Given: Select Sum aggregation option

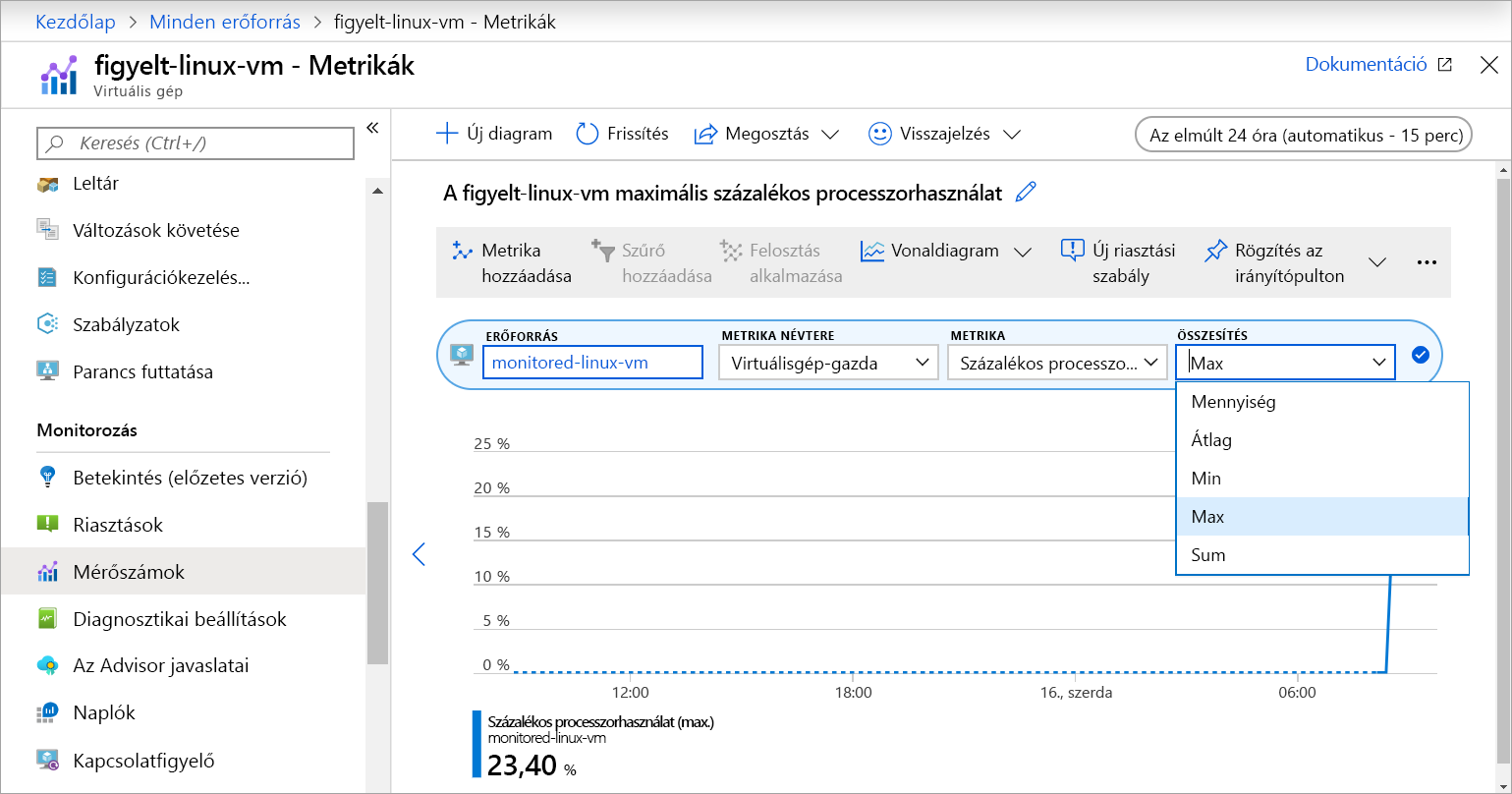Looking at the screenshot, I should (1322, 555).
